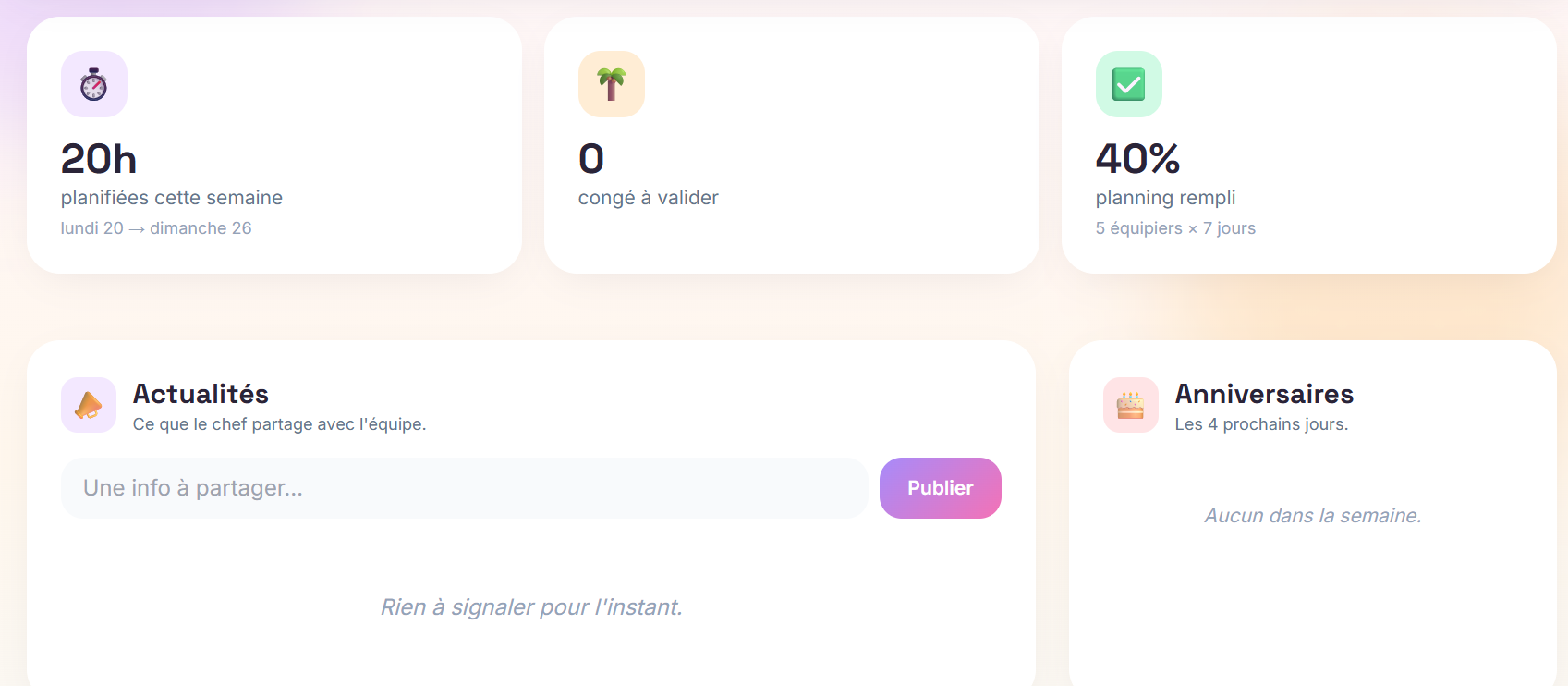The image size is (1568, 686).
Task: Click the palm tree vacation icon
Action: [611, 84]
